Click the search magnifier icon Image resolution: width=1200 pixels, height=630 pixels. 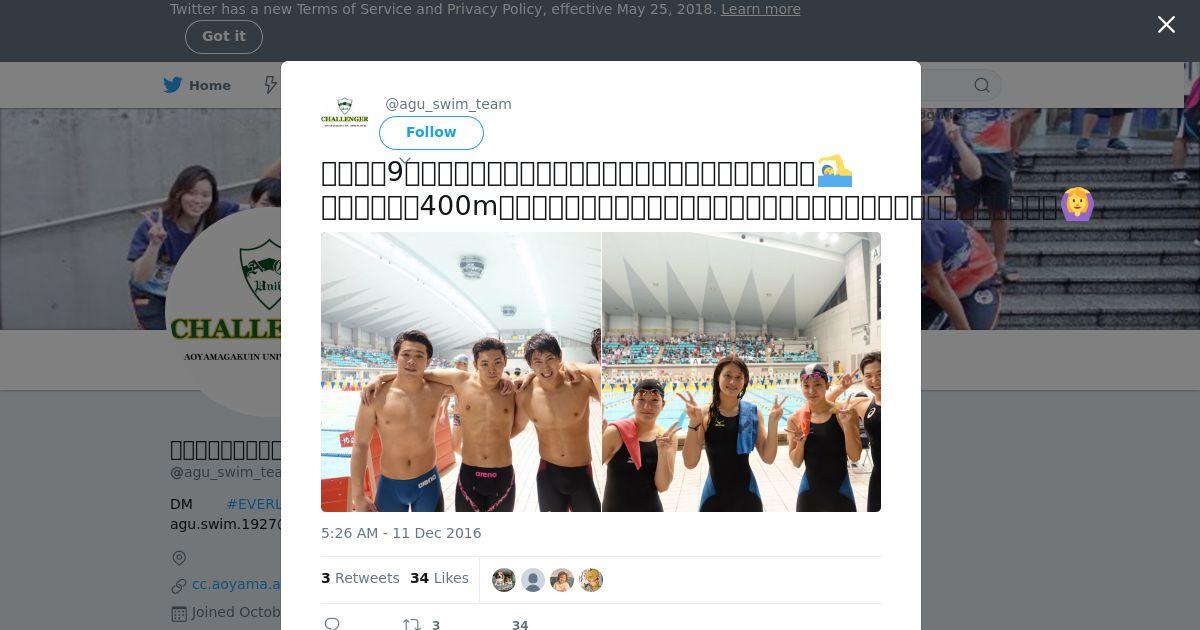(982, 85)
